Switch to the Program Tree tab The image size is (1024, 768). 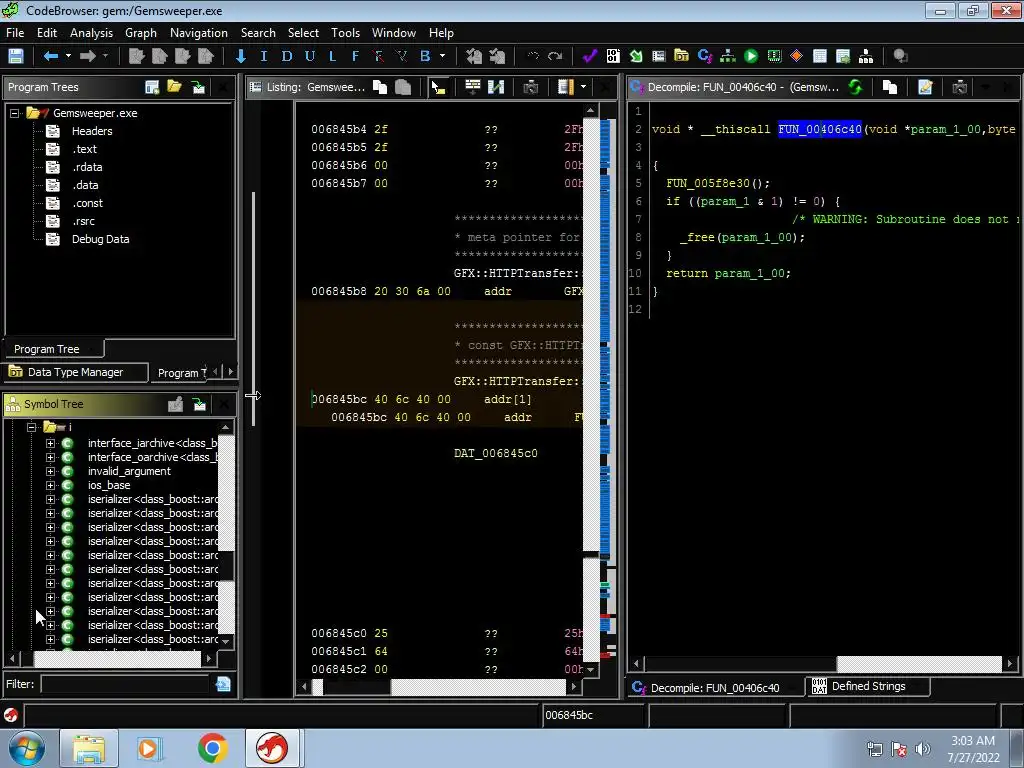coord(46,349)
